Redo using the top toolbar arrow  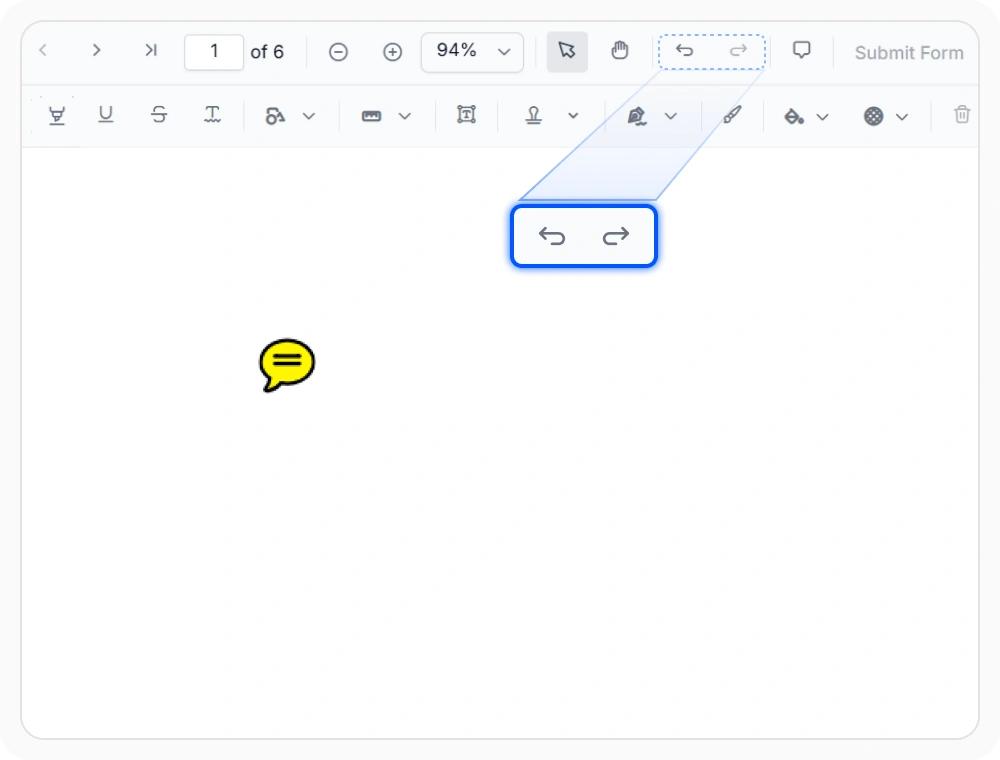tap(738, 50)
